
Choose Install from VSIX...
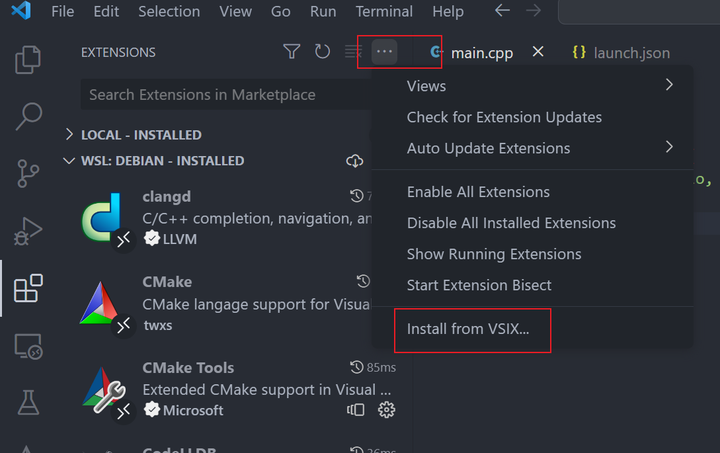468,329
